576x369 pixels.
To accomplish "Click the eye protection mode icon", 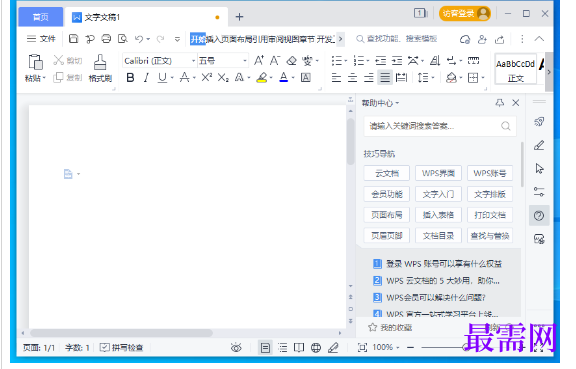I will (x=236, y=347).
